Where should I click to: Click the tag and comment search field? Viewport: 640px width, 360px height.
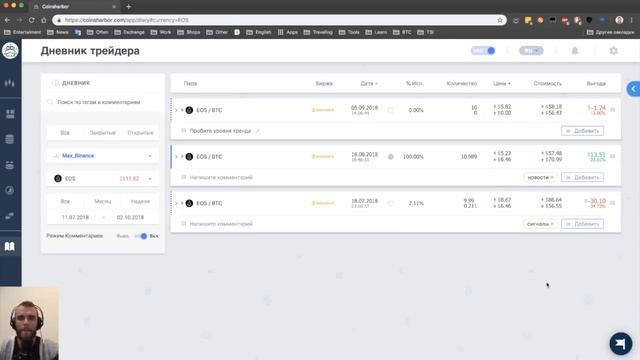click(x=103, y=102)
